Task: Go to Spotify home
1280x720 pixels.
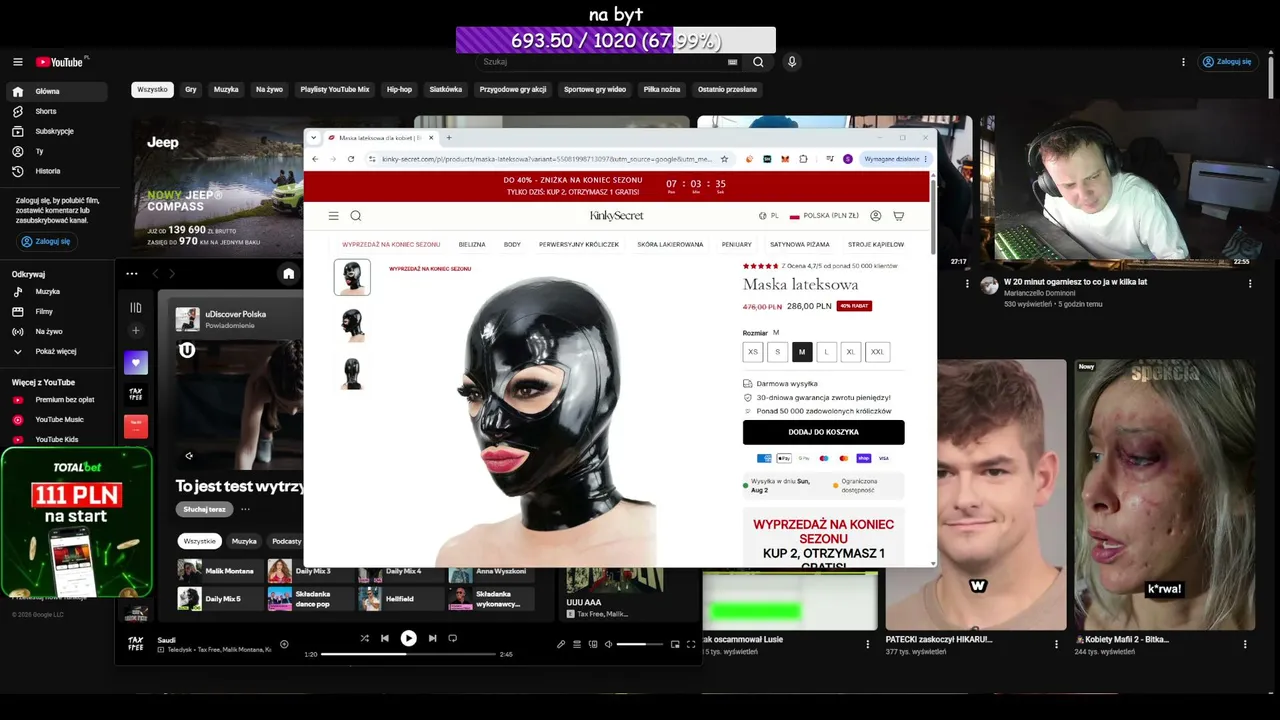Action: [x=288, y=273]
